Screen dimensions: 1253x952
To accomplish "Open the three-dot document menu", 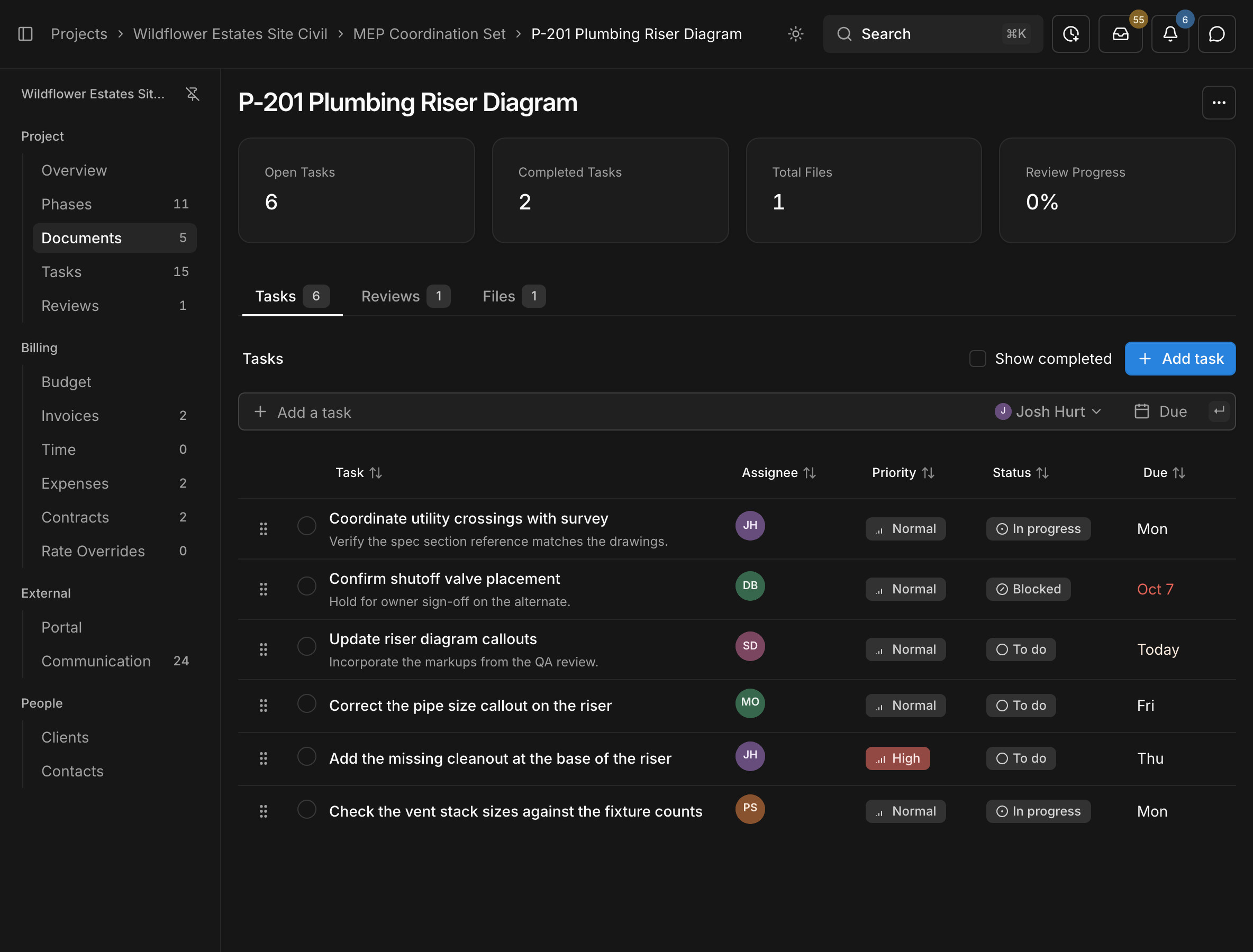I will point(1219,103).
